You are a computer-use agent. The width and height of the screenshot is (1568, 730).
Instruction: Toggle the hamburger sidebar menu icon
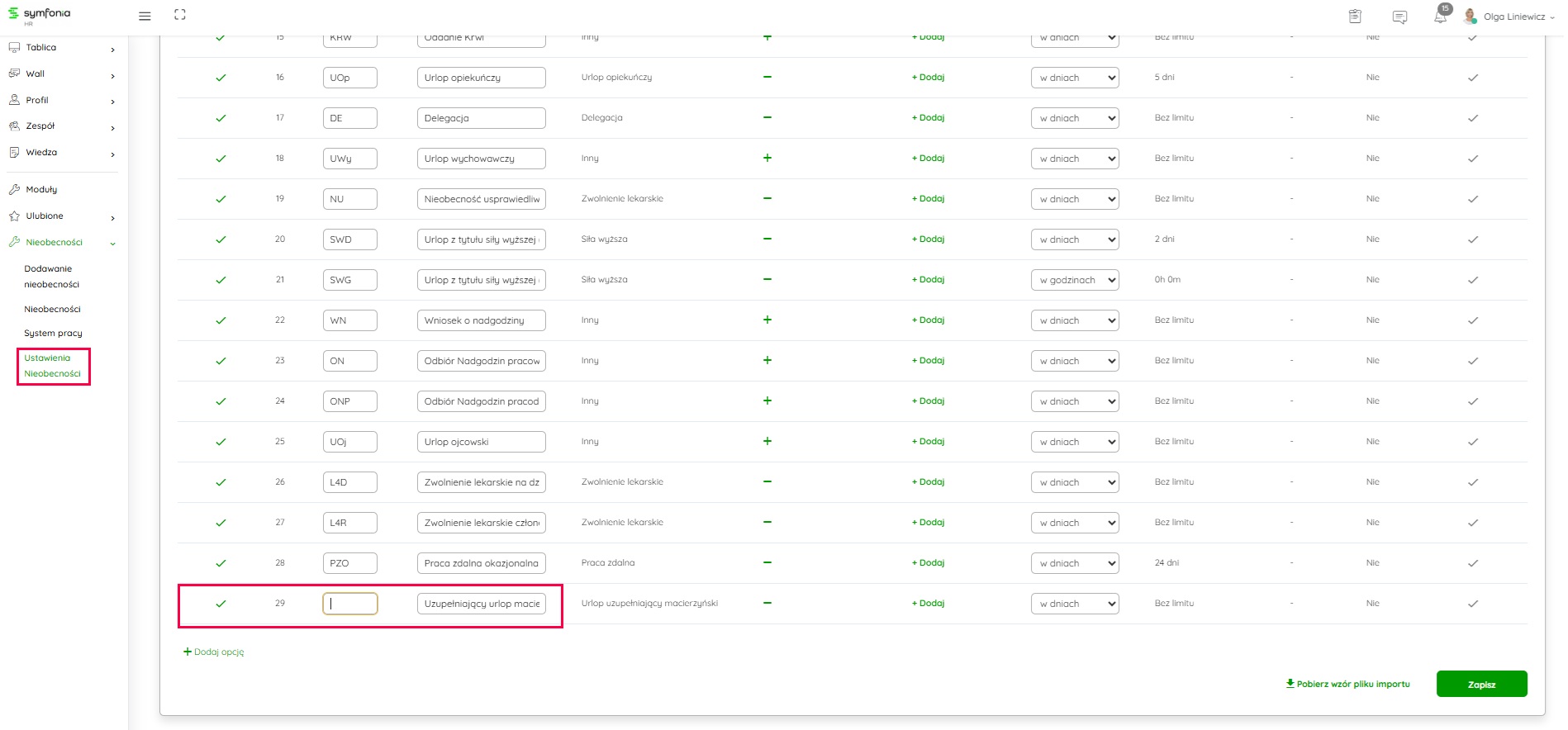[145, 16]
